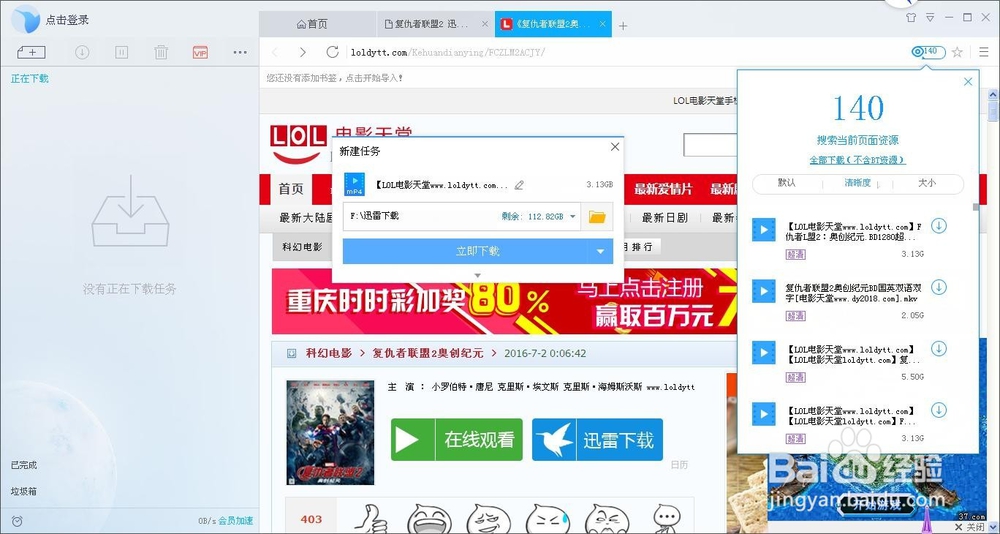Click the video icon of the 2.05G resource
The image size is (1000, 534).
pyautogui.click(x=763, y=291)
